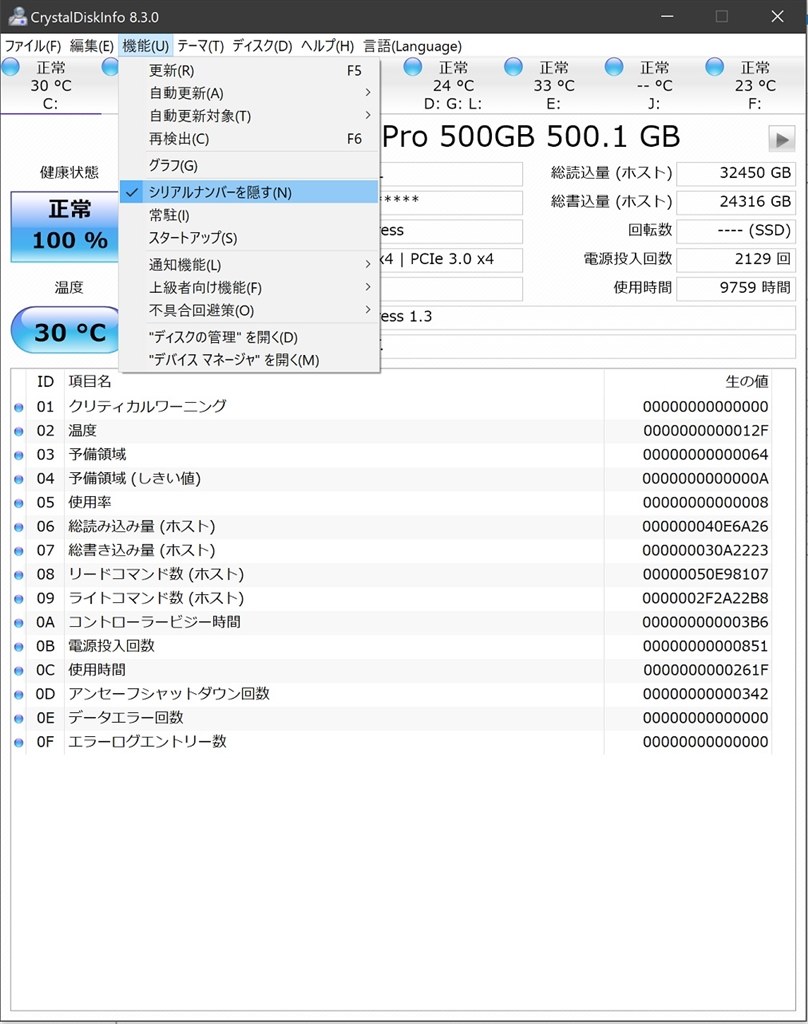Click the 電源投入回数 value 2129 回 field

click(x=736, y=259)
